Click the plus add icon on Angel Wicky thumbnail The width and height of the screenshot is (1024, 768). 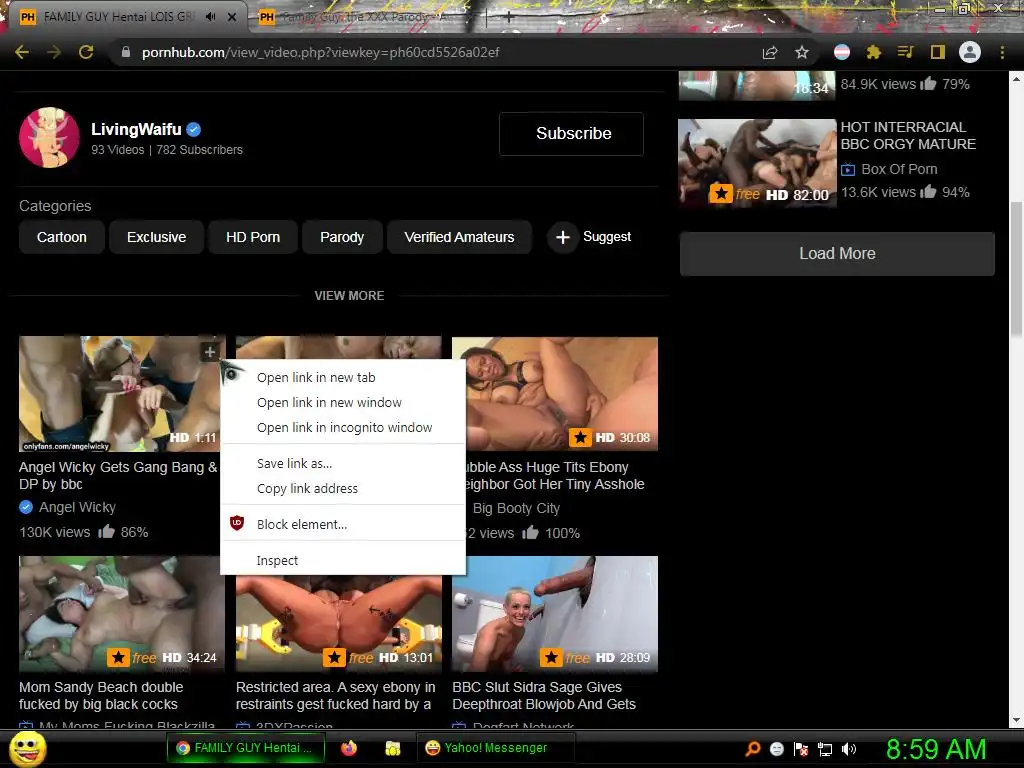point(210,352)
